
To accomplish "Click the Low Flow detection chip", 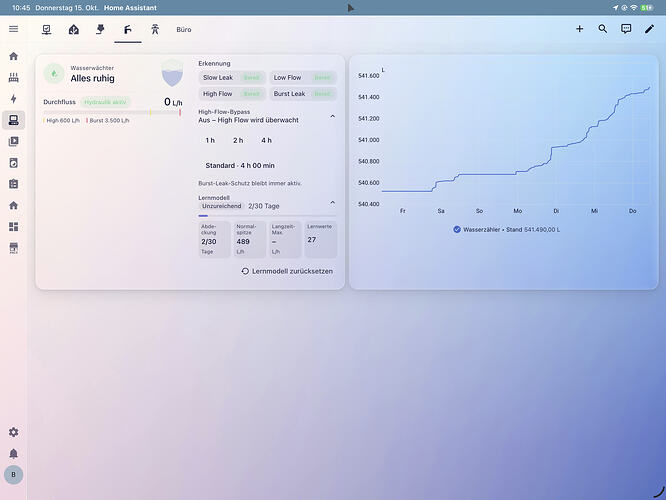I will click(x=303, y=77).
